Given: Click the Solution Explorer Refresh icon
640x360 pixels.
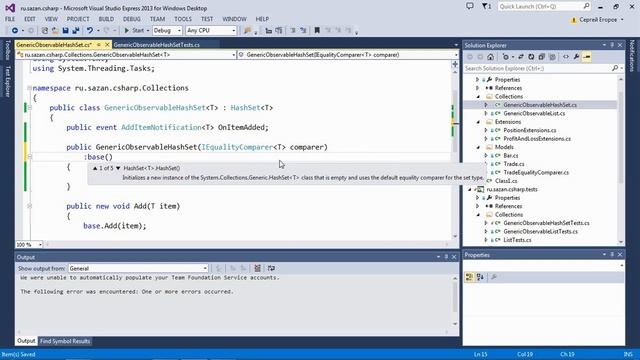Looking at the screenshot, I should tap(531, 57).
